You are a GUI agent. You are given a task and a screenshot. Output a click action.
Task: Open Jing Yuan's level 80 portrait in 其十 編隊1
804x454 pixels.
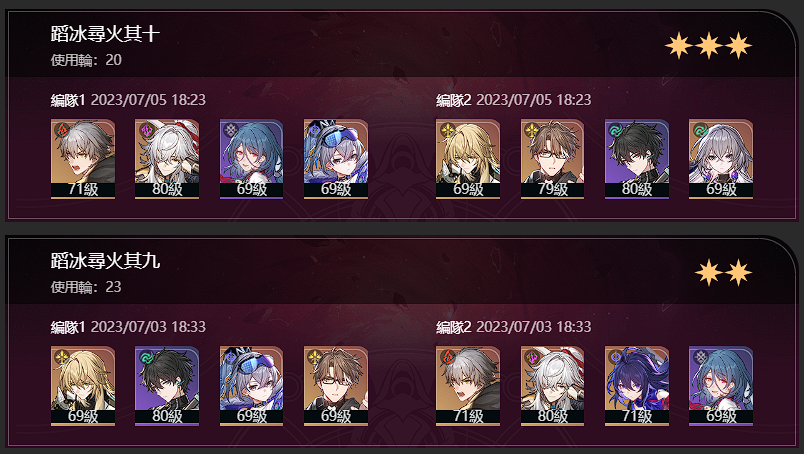tap(167, 159)
